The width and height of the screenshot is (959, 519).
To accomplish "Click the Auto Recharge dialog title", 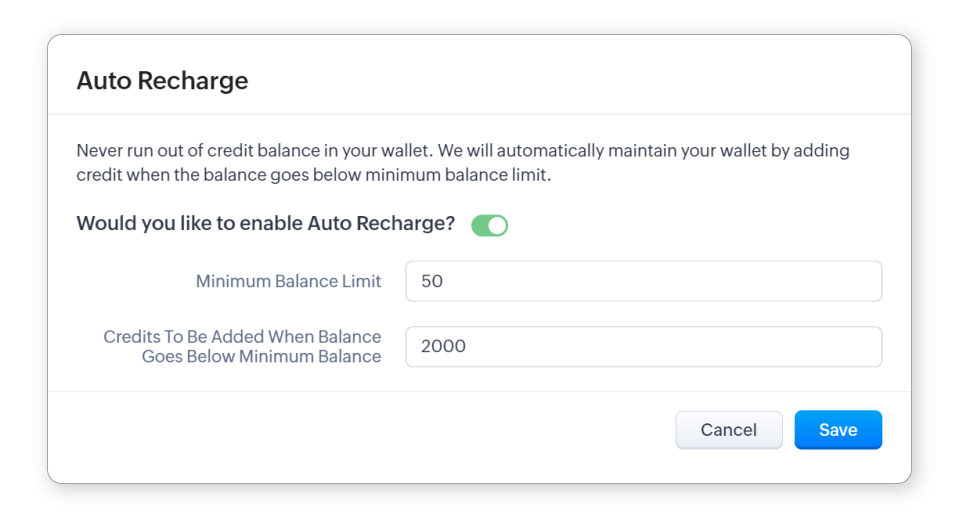I will click(162, 81).
